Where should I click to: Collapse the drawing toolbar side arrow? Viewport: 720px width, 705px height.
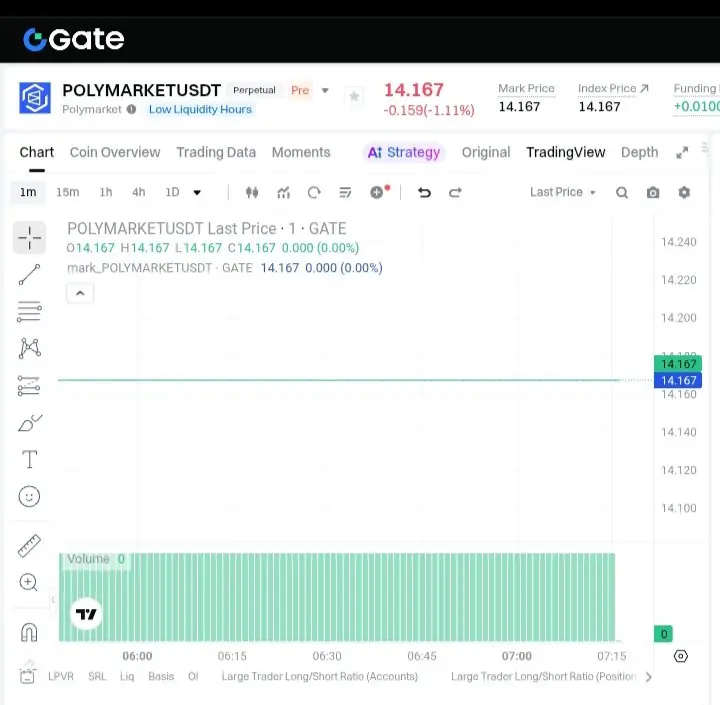(x=53, y=599)
